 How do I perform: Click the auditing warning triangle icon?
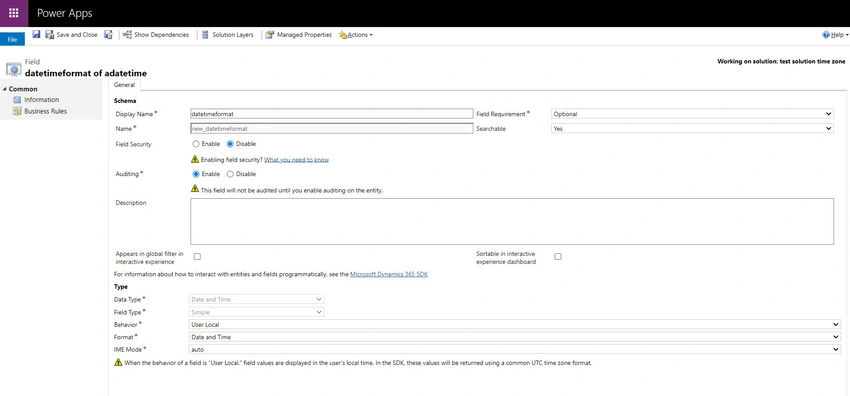pyautogui.click(x=195, y=189)
